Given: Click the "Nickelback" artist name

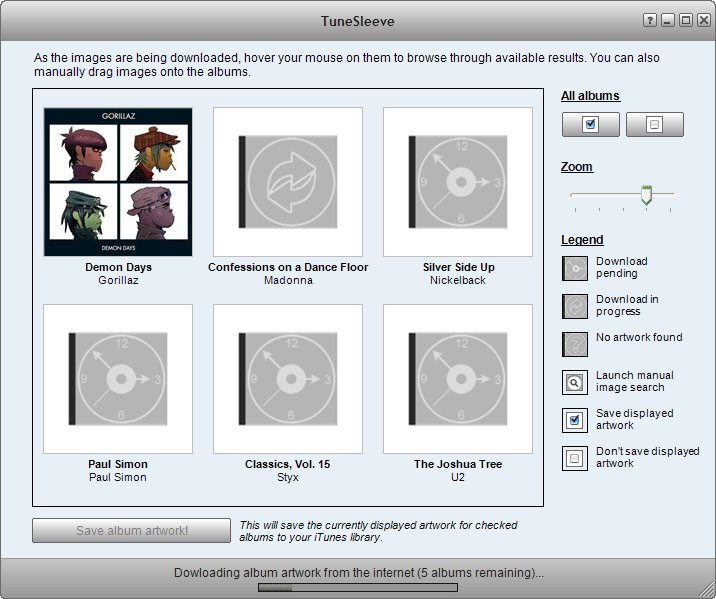Looking at the screenshot, I should [x=458, y=280].
